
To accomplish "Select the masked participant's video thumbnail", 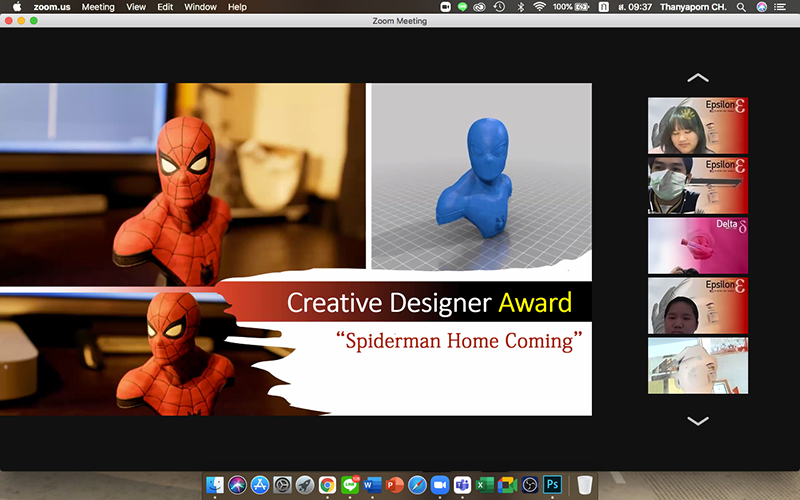I will pyautogui.click(x=697, y=185).
